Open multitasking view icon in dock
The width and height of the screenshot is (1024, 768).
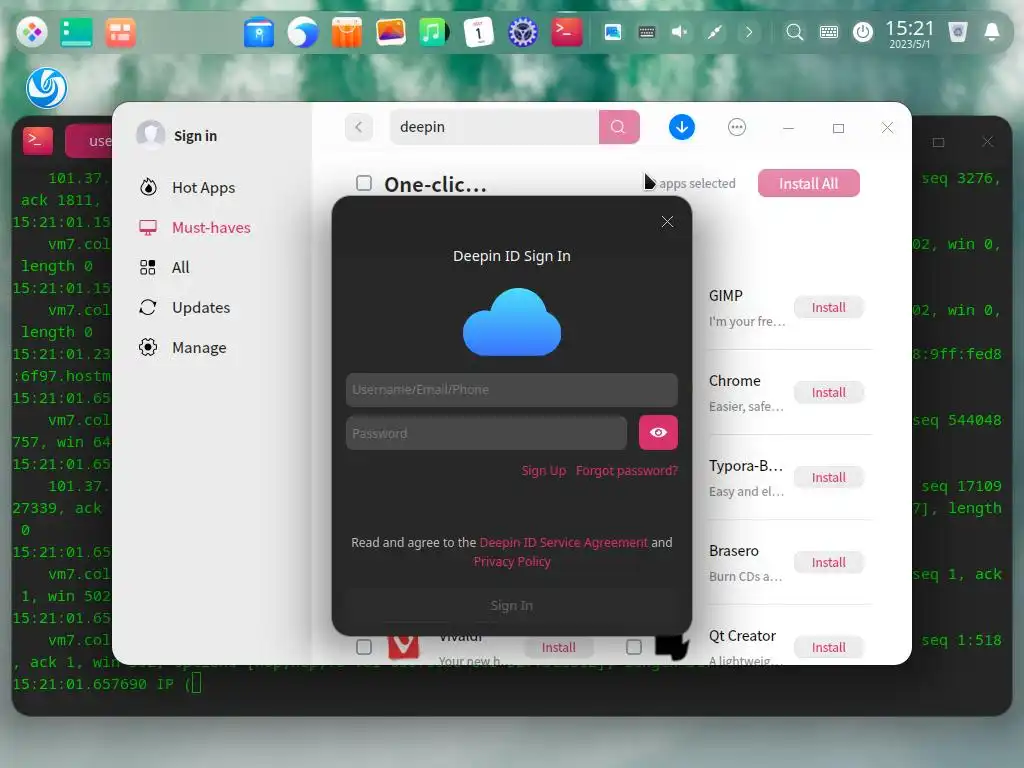tap(120, 32)
